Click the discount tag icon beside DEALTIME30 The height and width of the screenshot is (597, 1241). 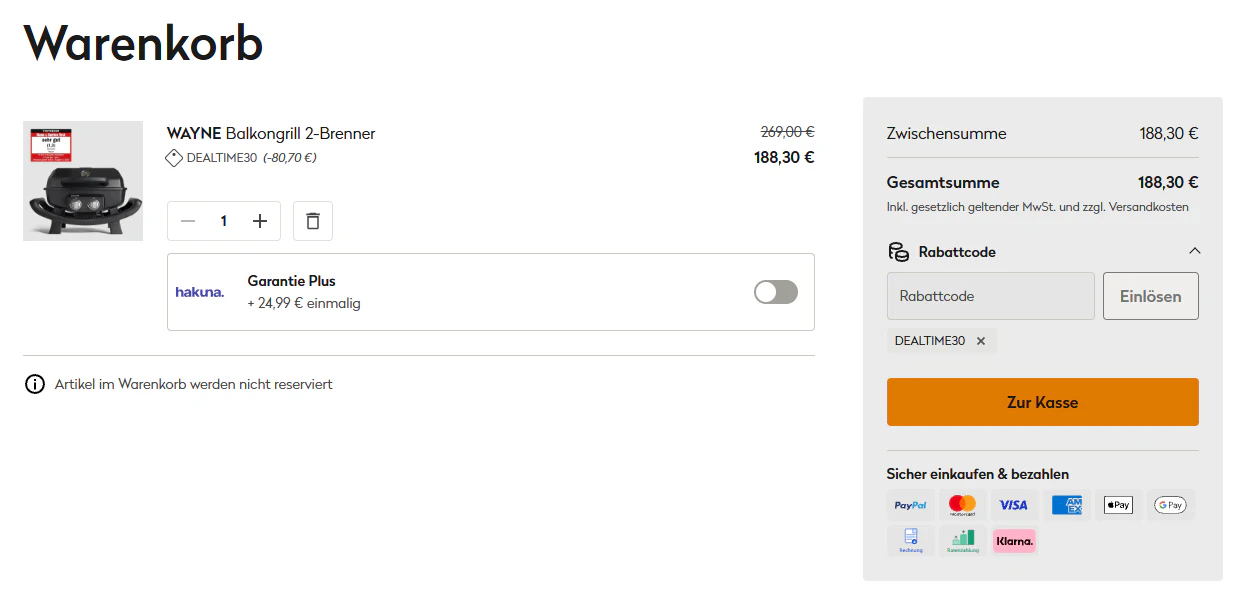click(174, 158)
